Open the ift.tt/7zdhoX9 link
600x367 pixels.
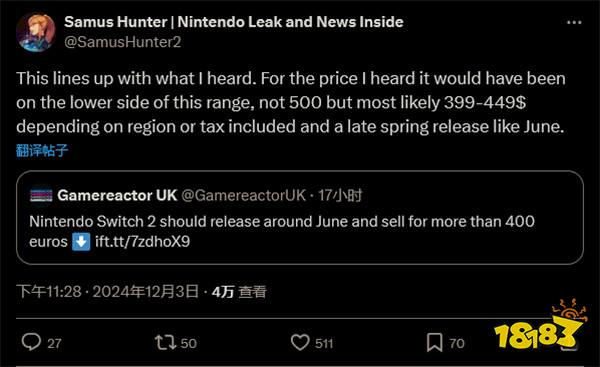click(x=142, y=241)
